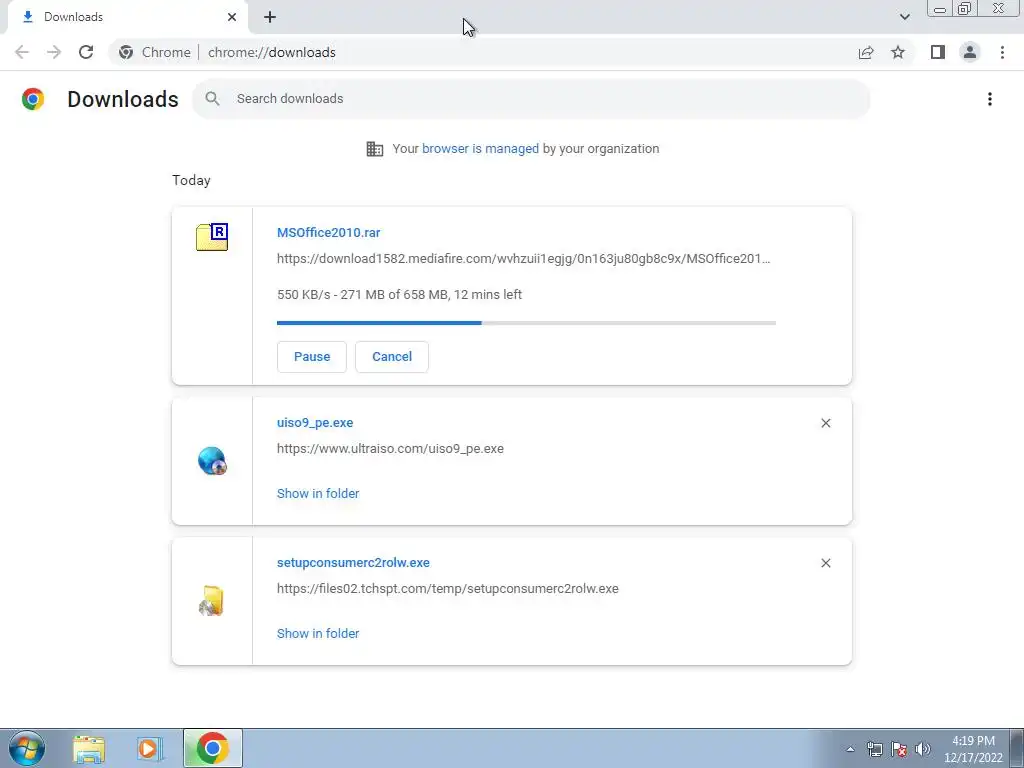Viewport: 1024px width, 768px height.
Task: Focus the Search downloads field
Action: coord(532,99)
